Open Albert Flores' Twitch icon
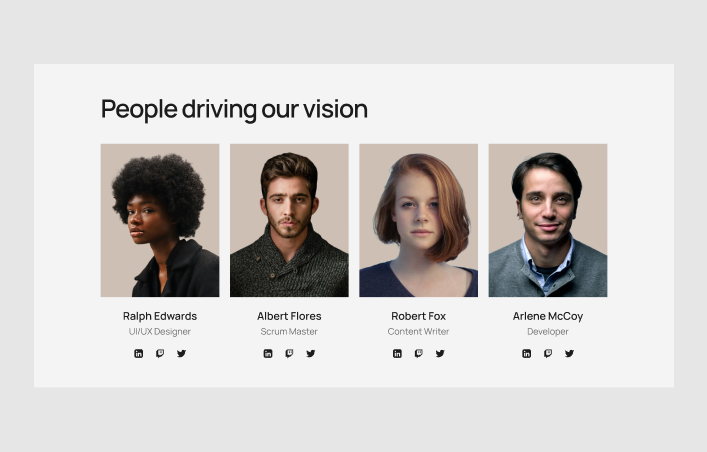Screen dimensions: 707x452 coord(289,354)
